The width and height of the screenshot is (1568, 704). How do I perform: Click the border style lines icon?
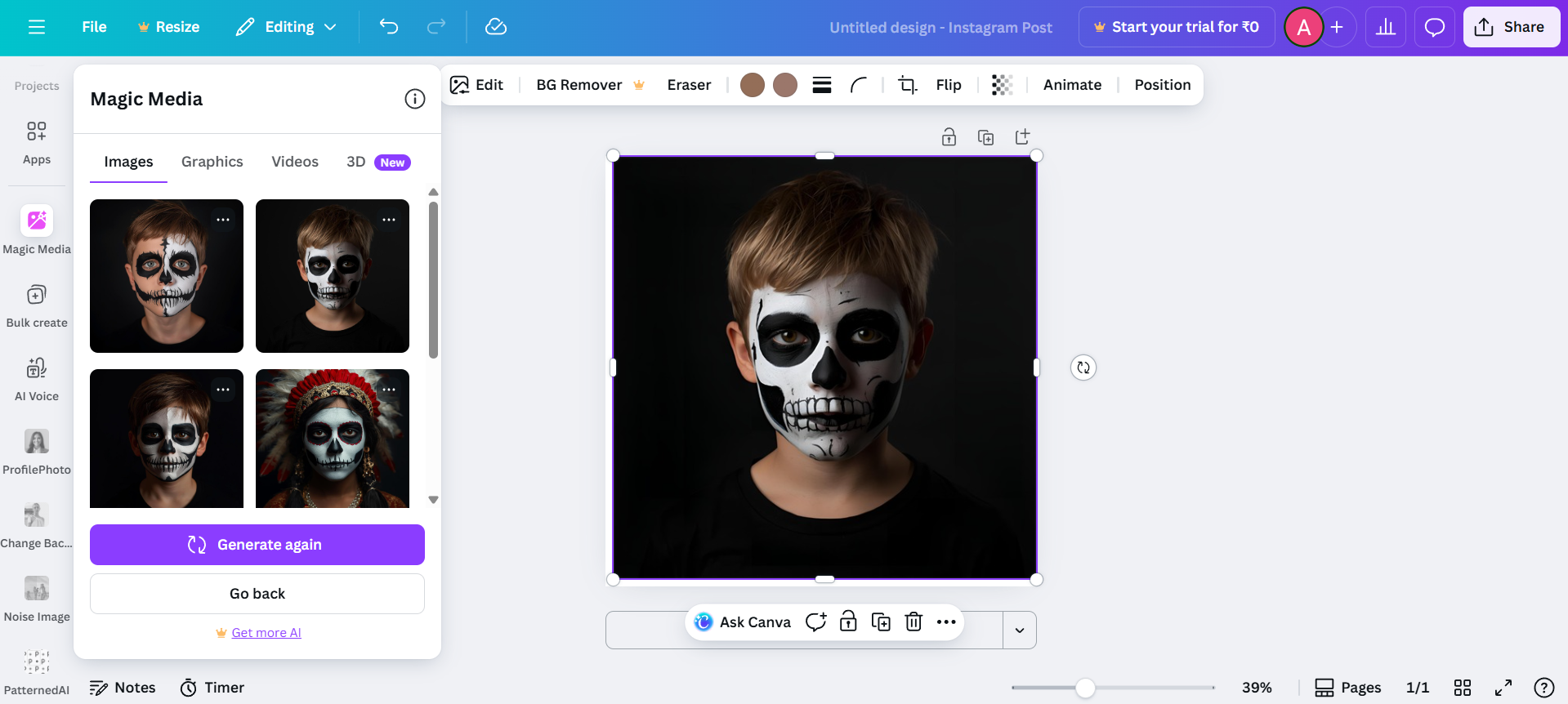822,85
